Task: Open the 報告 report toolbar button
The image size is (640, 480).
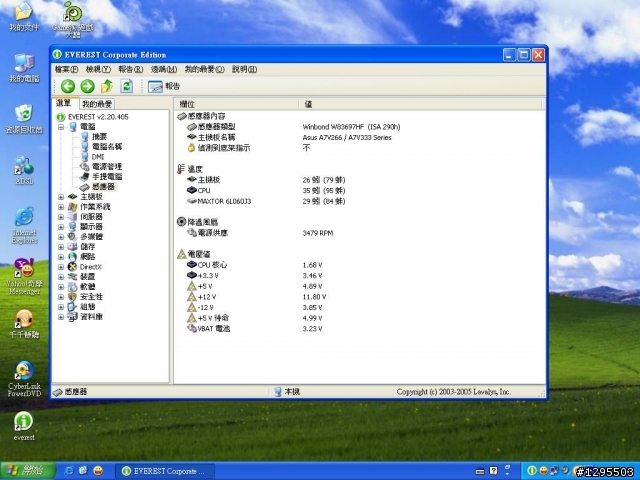Action: (164, 86)
